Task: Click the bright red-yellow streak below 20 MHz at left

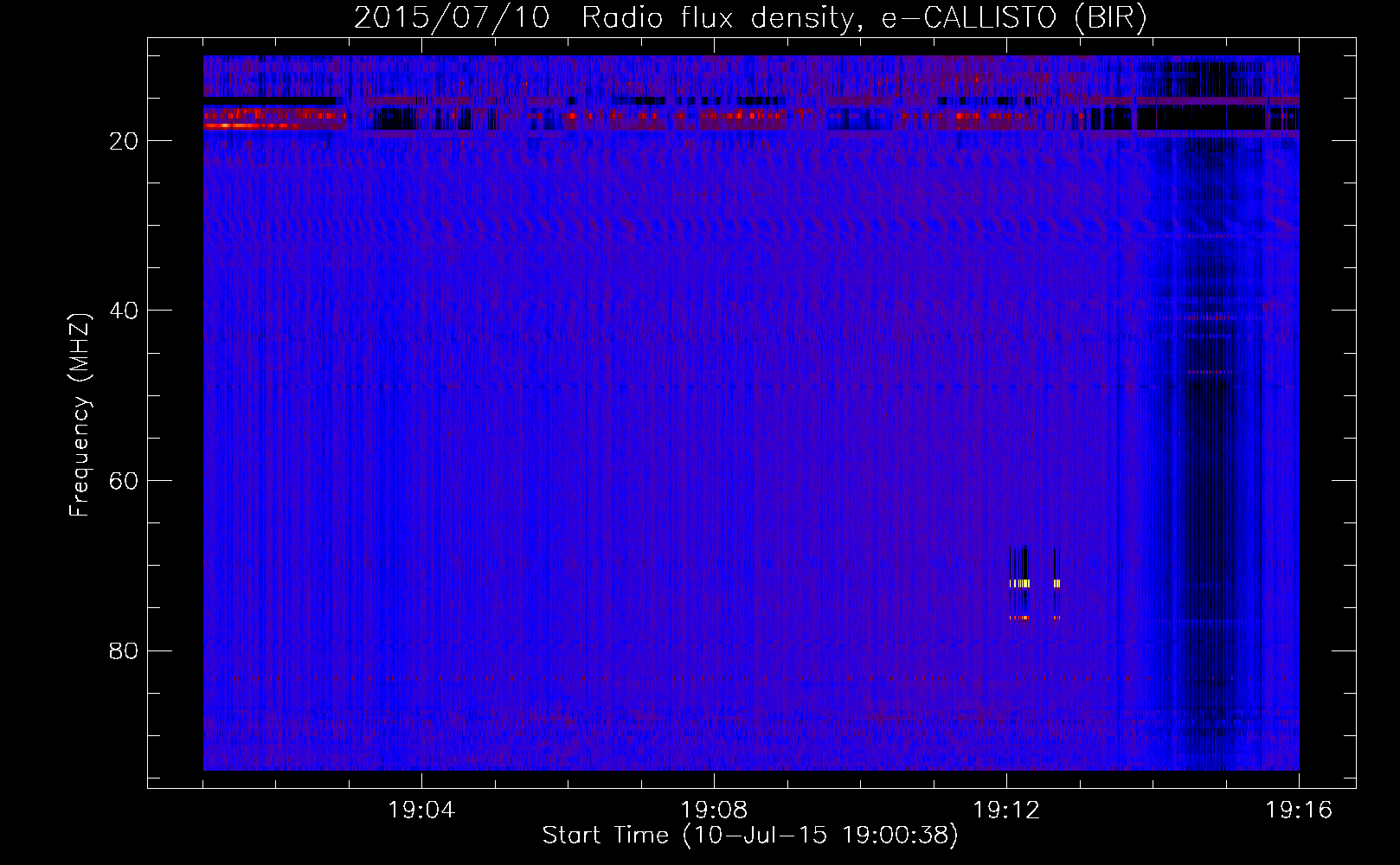Action: tap(251, 125)
